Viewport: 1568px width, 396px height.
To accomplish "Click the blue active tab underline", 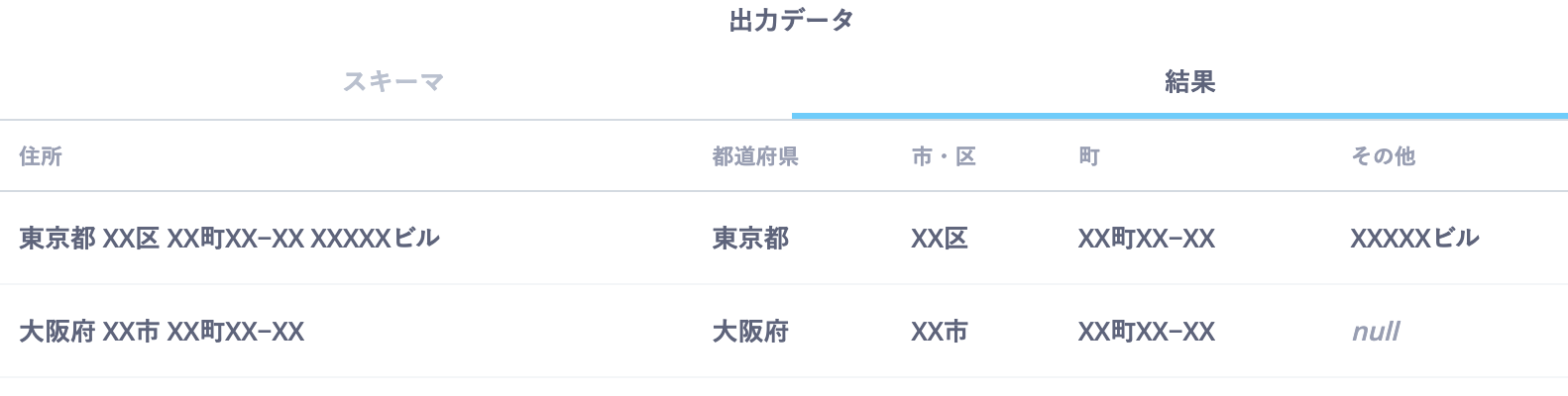I will tap(1179, 117).
